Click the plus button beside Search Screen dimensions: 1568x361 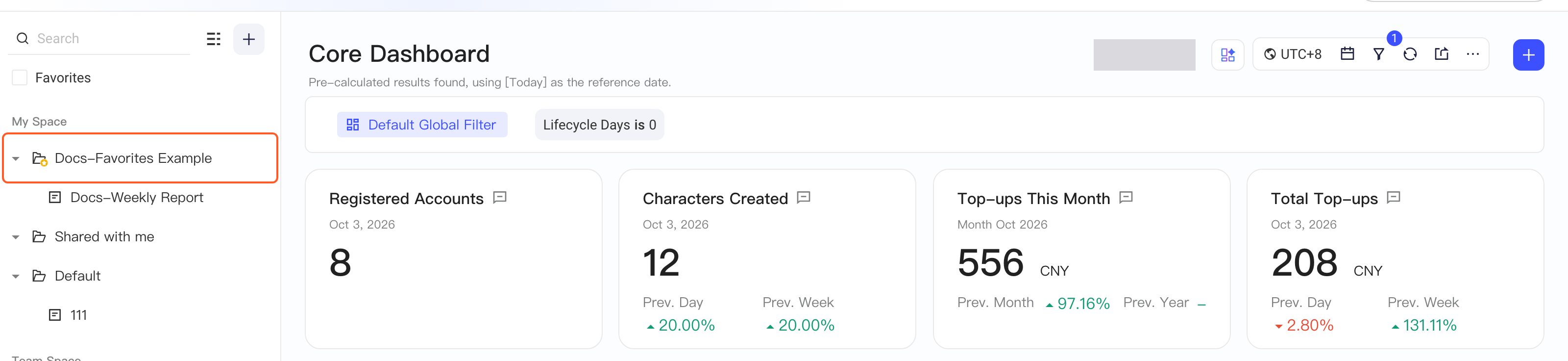(x=249, y=40)
